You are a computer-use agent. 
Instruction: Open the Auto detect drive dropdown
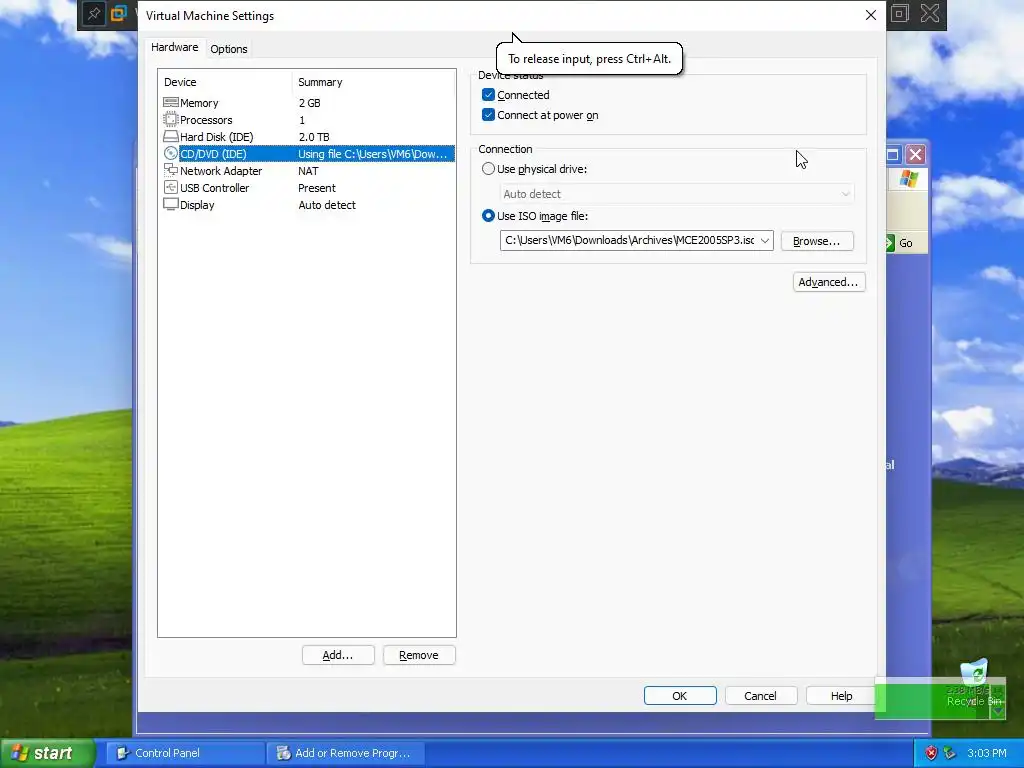click(677, 194)
